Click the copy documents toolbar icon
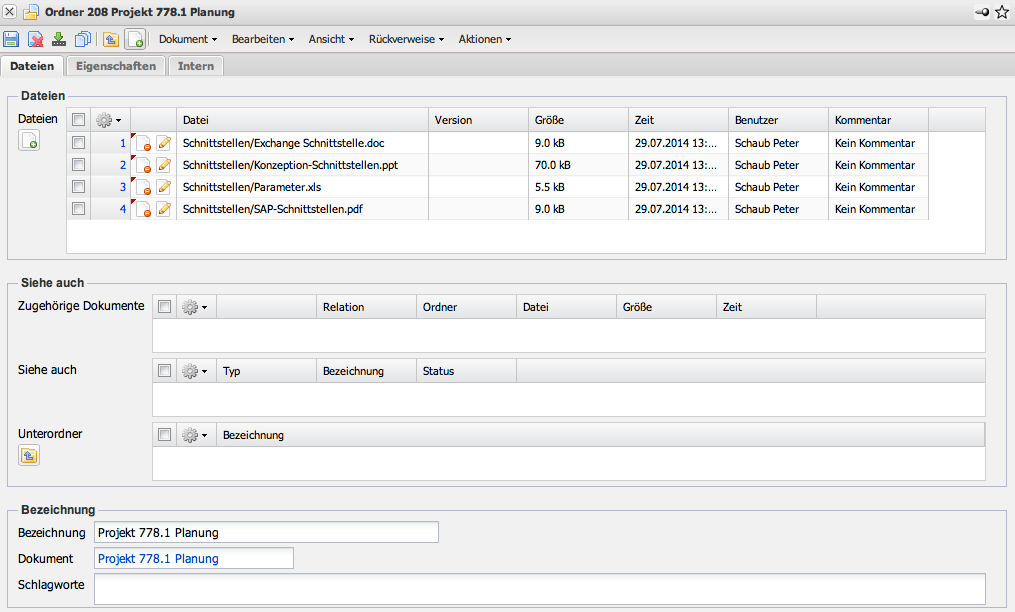 coord(83,39)
